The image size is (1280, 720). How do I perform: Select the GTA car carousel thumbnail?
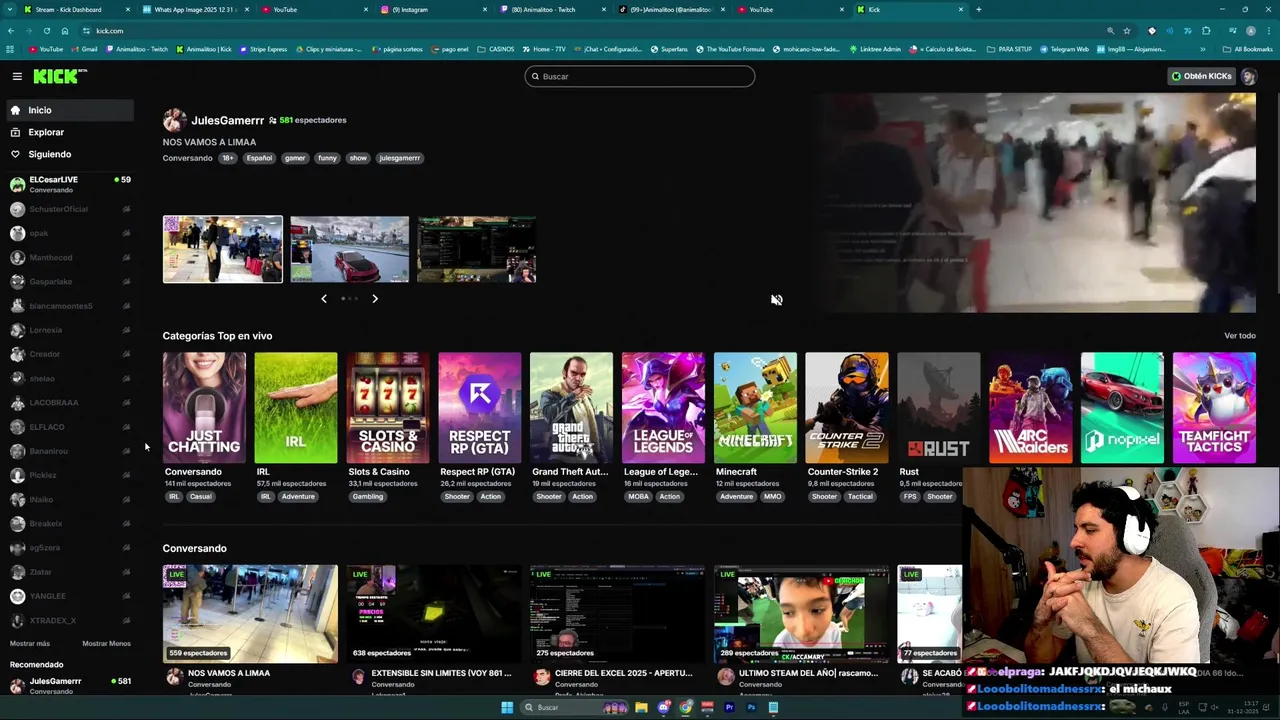[x=349, y=249]
